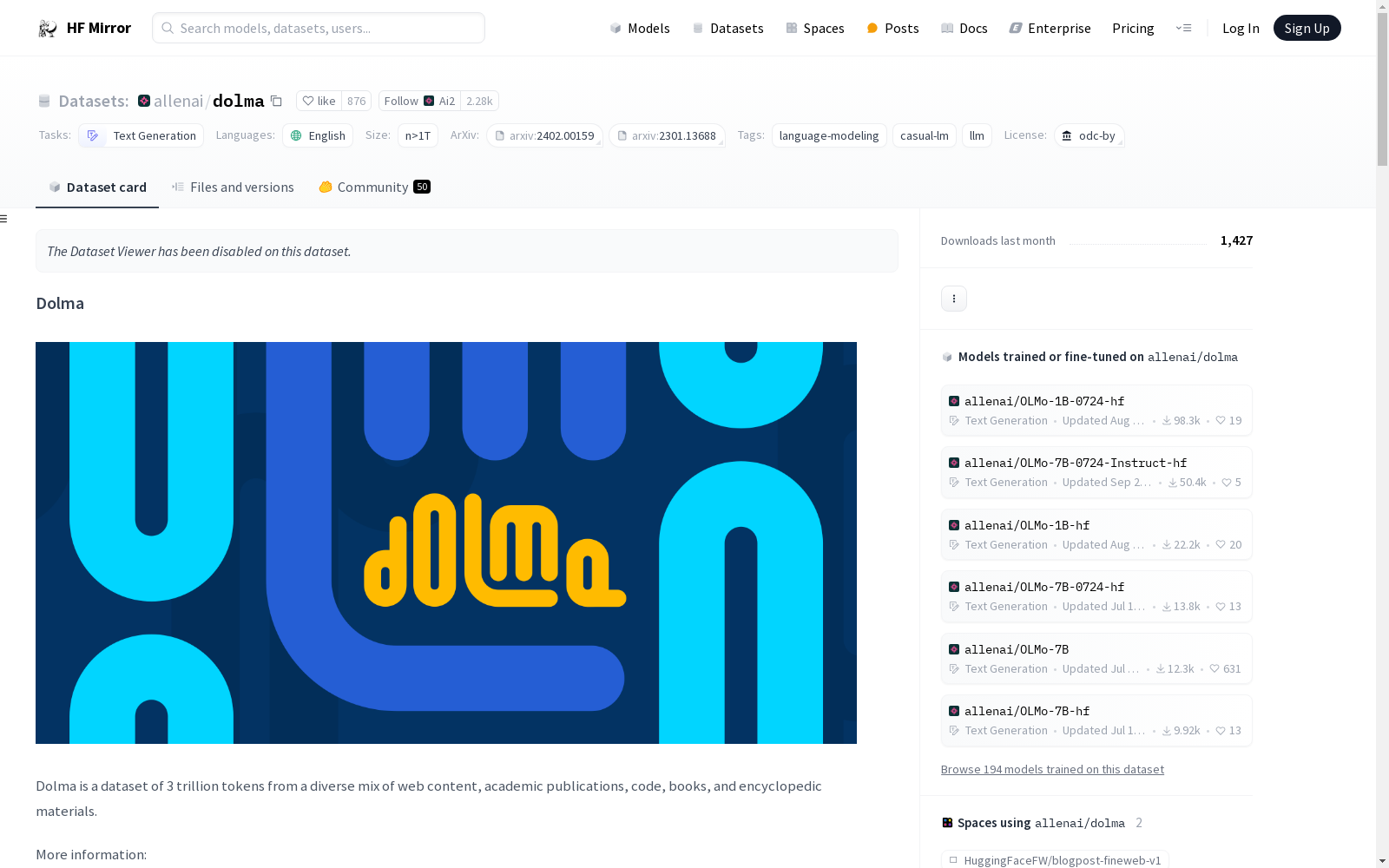Click the Datasets: breadcrumb label
The image size is (1389, 868).
[x=93, y=101]
